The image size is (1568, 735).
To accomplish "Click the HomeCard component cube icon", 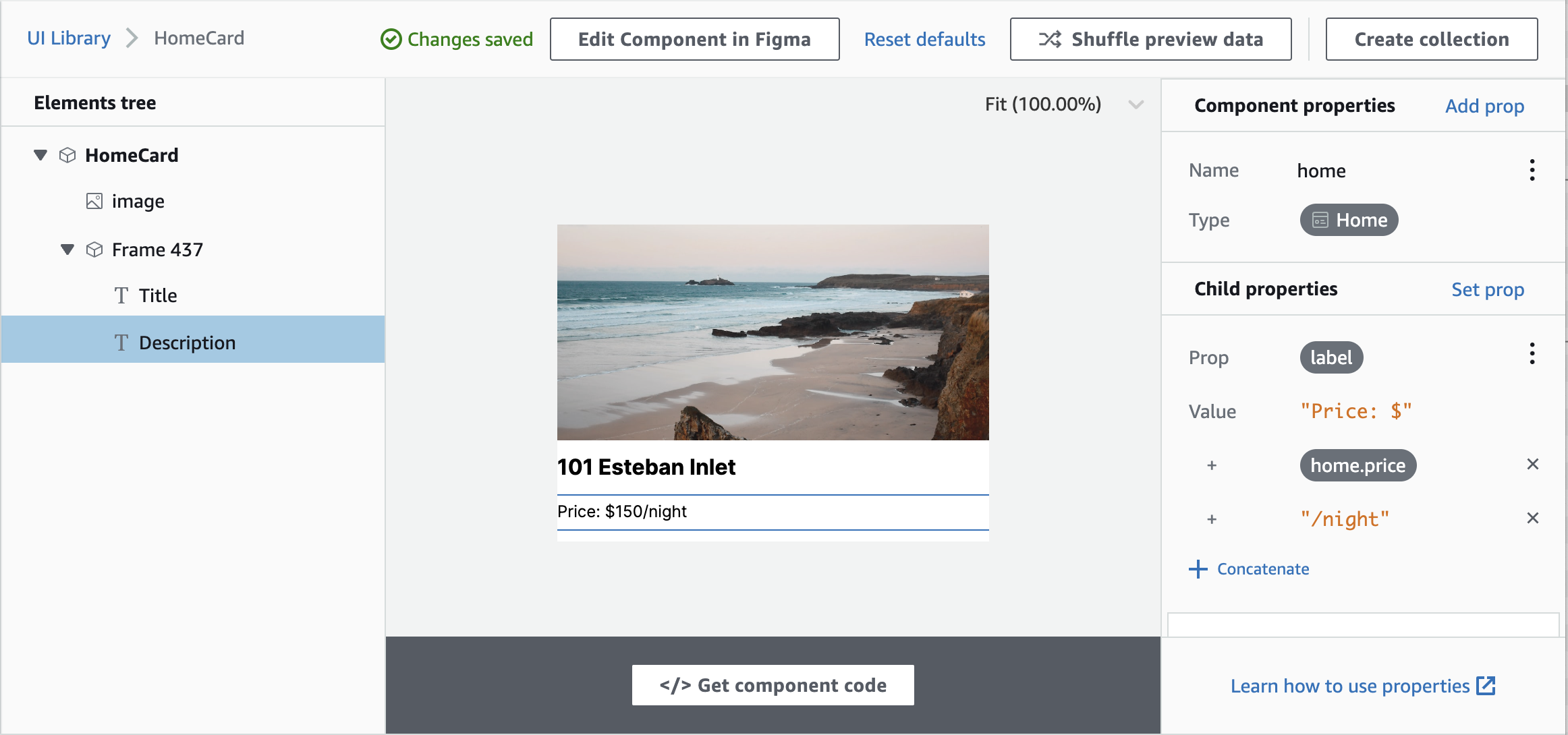I will [67, 155].
